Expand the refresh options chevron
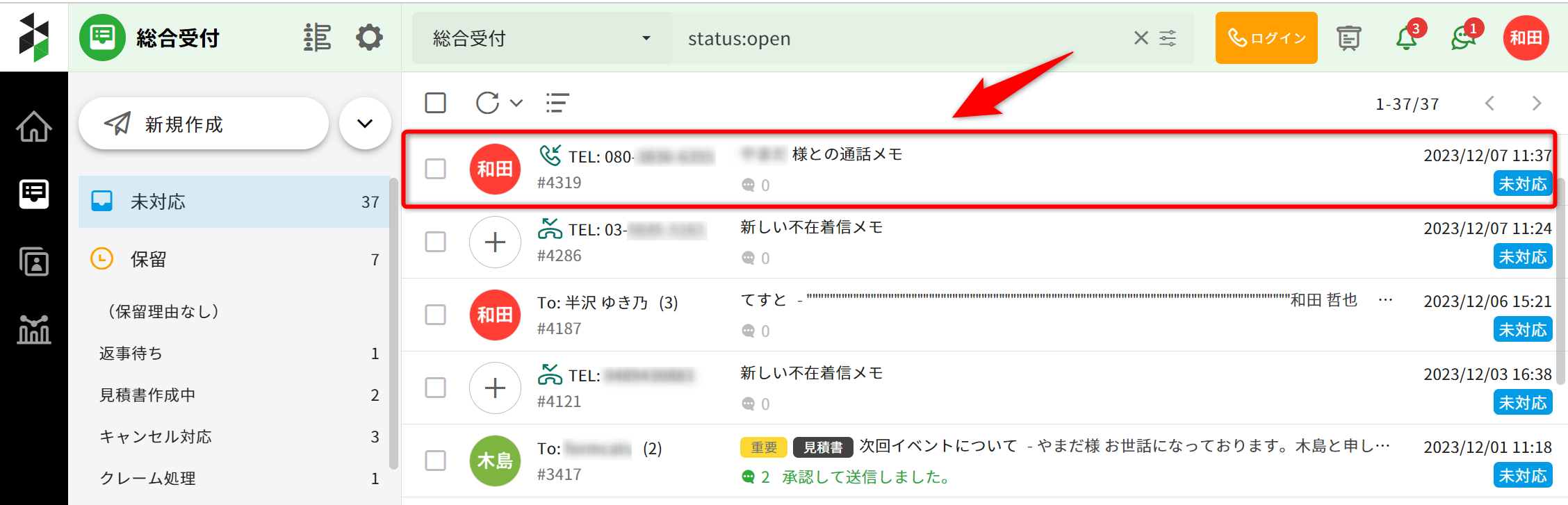This screenshot has height=505, width=1568. click(x=516, y=103)
